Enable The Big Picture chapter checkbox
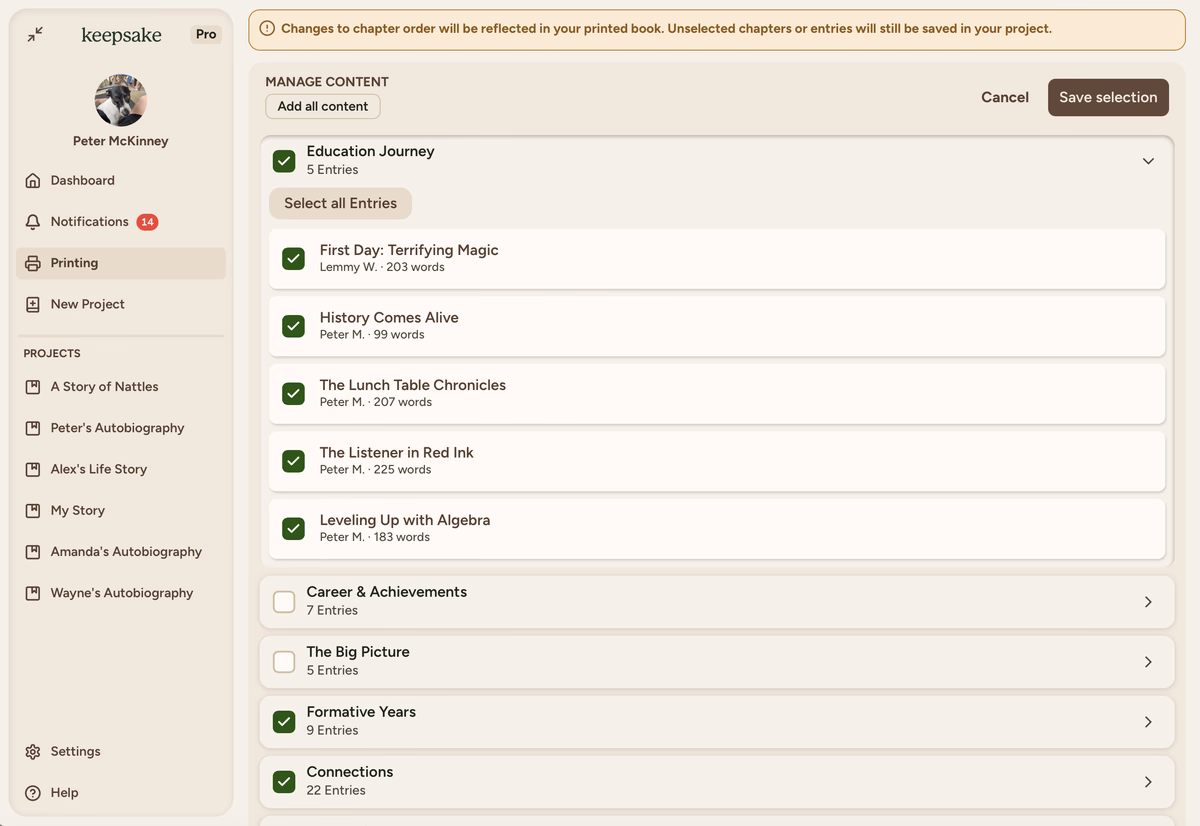This screenshot has height=826, width=1200. 284,661
